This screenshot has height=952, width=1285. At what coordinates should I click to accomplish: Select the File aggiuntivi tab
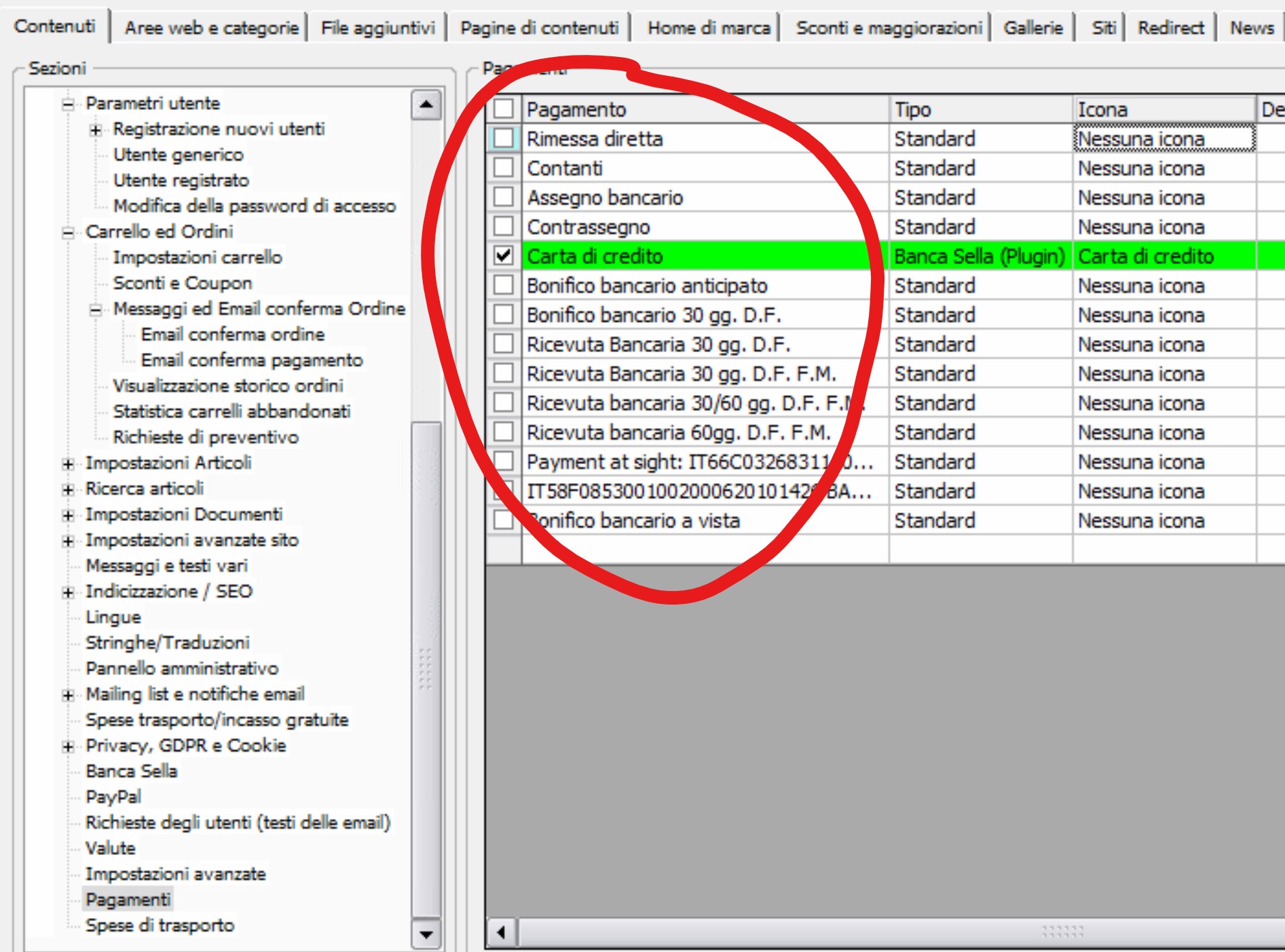click(x=377, y=28)
